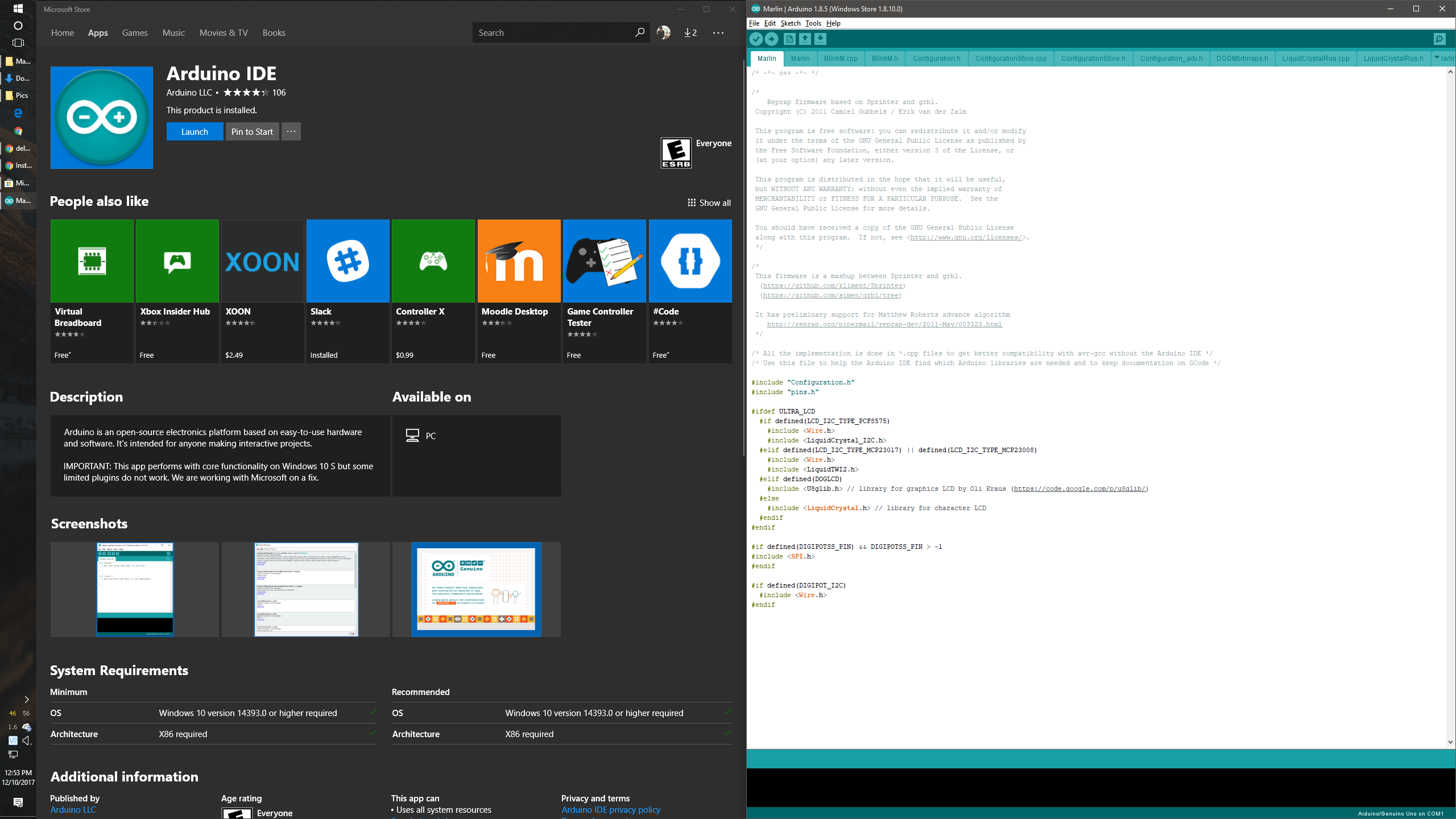The width and height of the screenshot is (1456, 819).
Task: Open the Action Center notification icon
Action: [x=18, y=802]
